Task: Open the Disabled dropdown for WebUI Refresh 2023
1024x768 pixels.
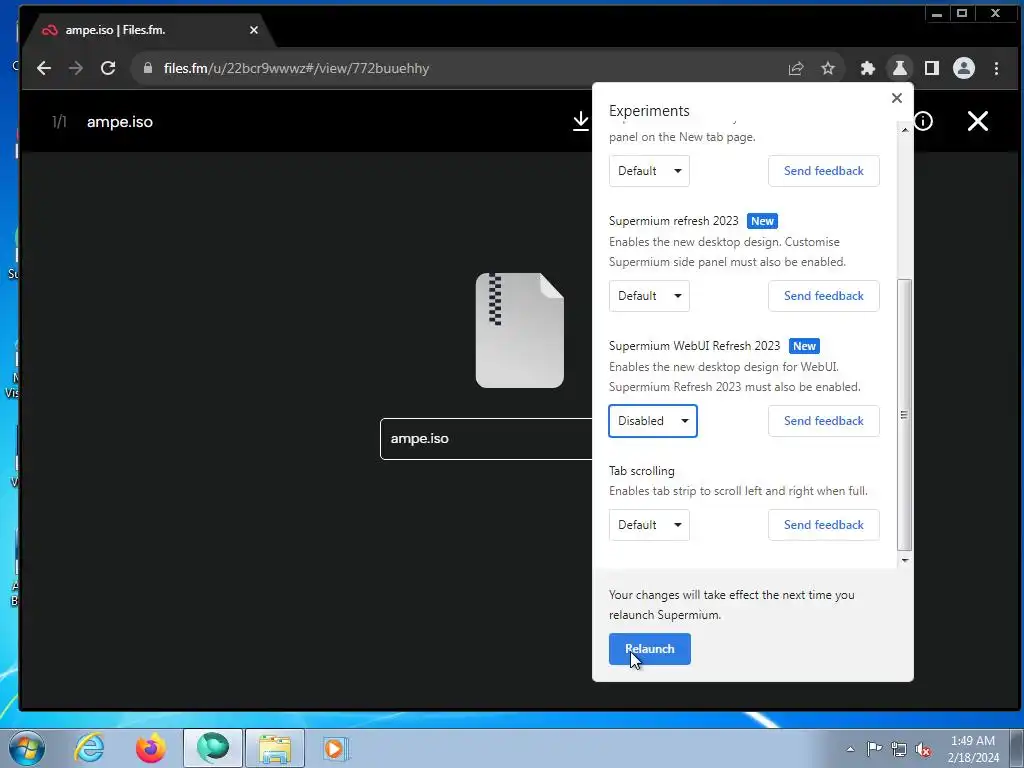Action: (653, 421)
